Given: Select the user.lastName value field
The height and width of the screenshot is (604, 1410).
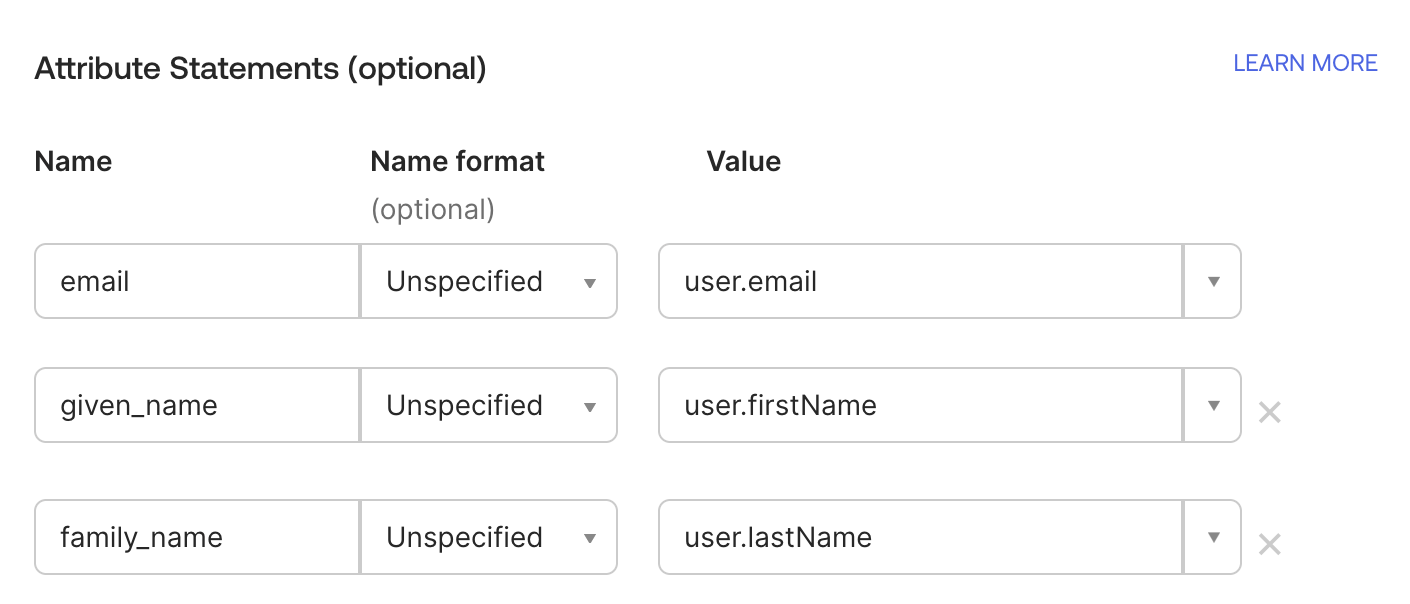Looking at the screenshot, I should point(920,538).
